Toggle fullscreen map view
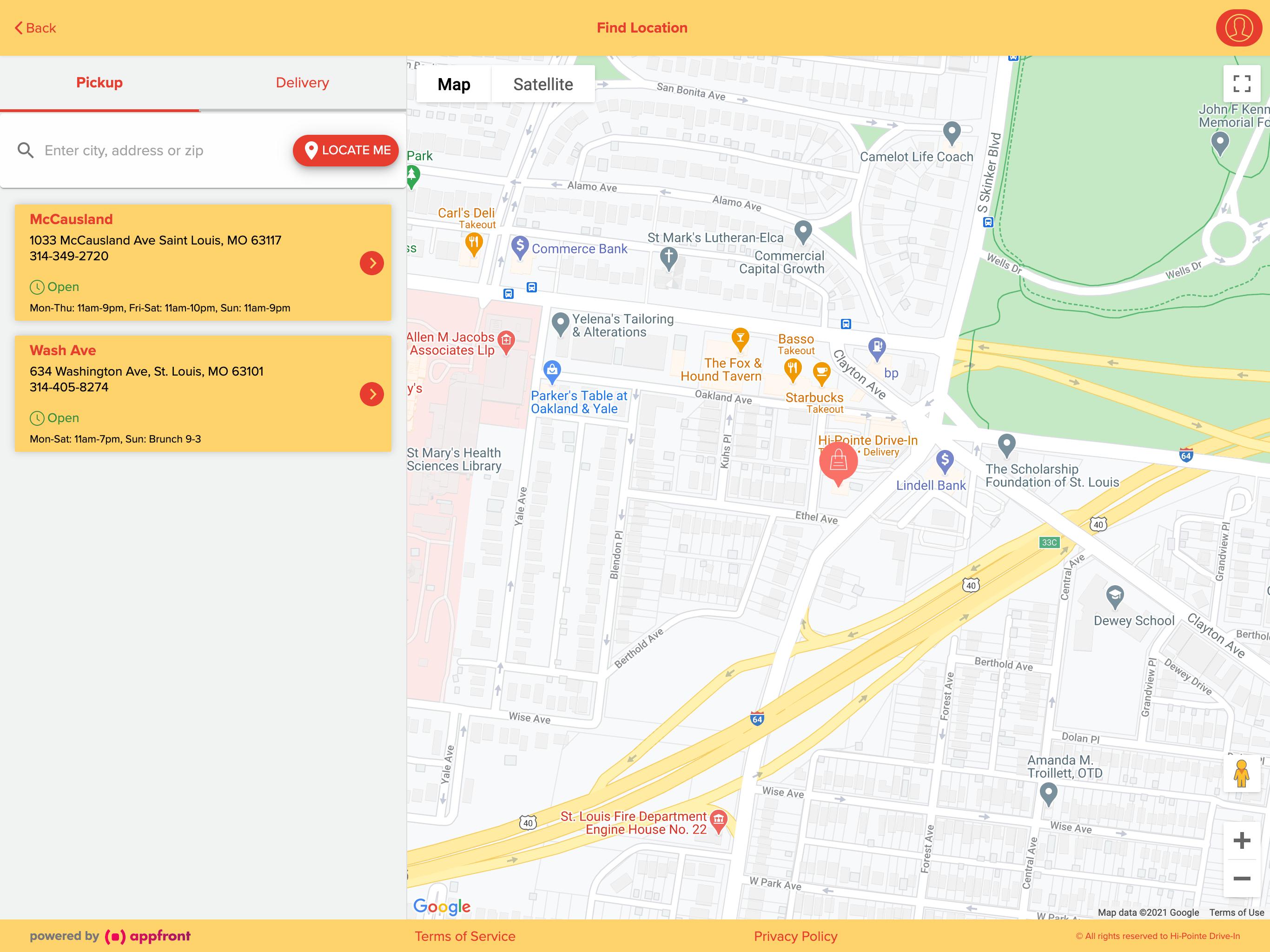The width and height of the screenshot is (1270, 952). 1242,84
